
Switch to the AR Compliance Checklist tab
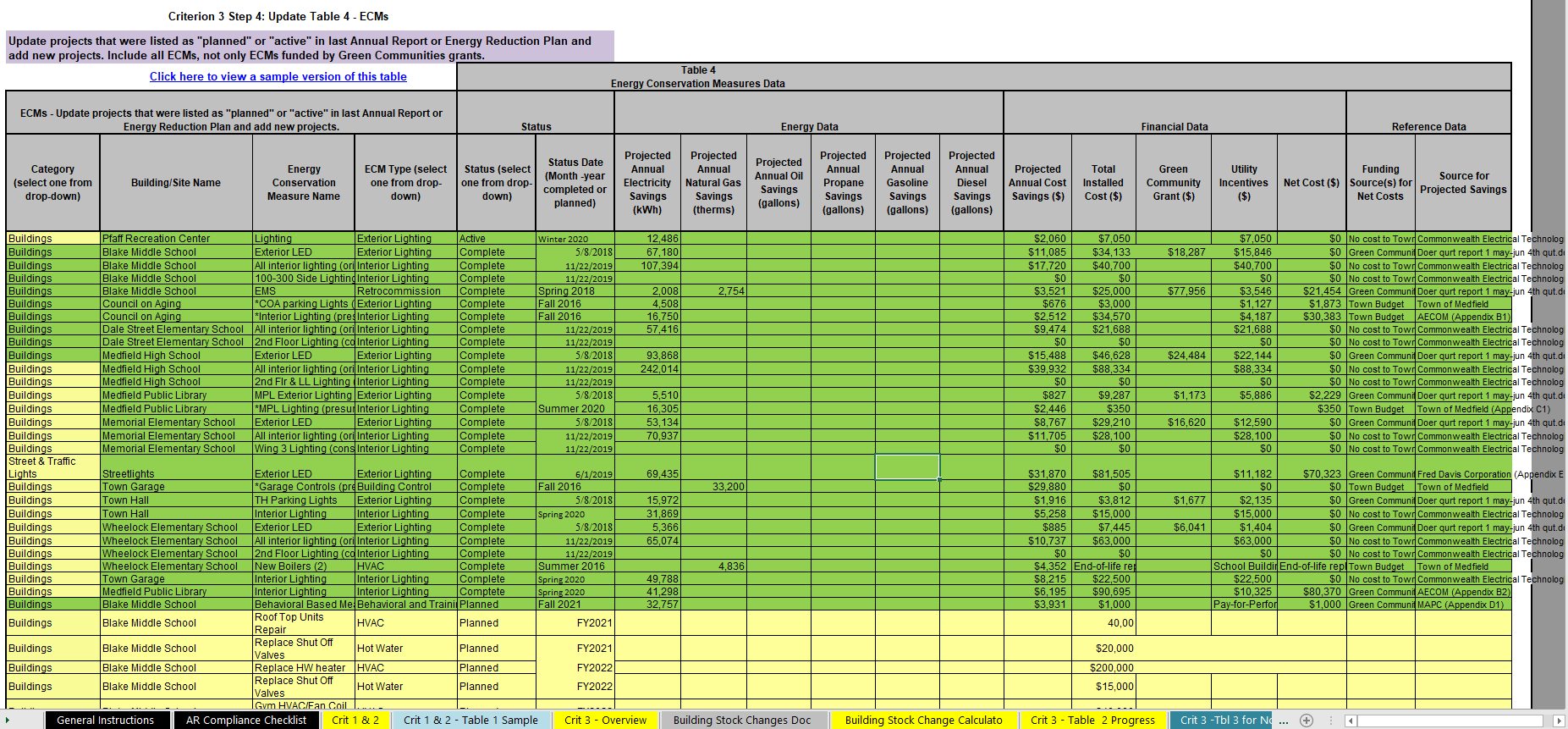click(x=246, y=721)
